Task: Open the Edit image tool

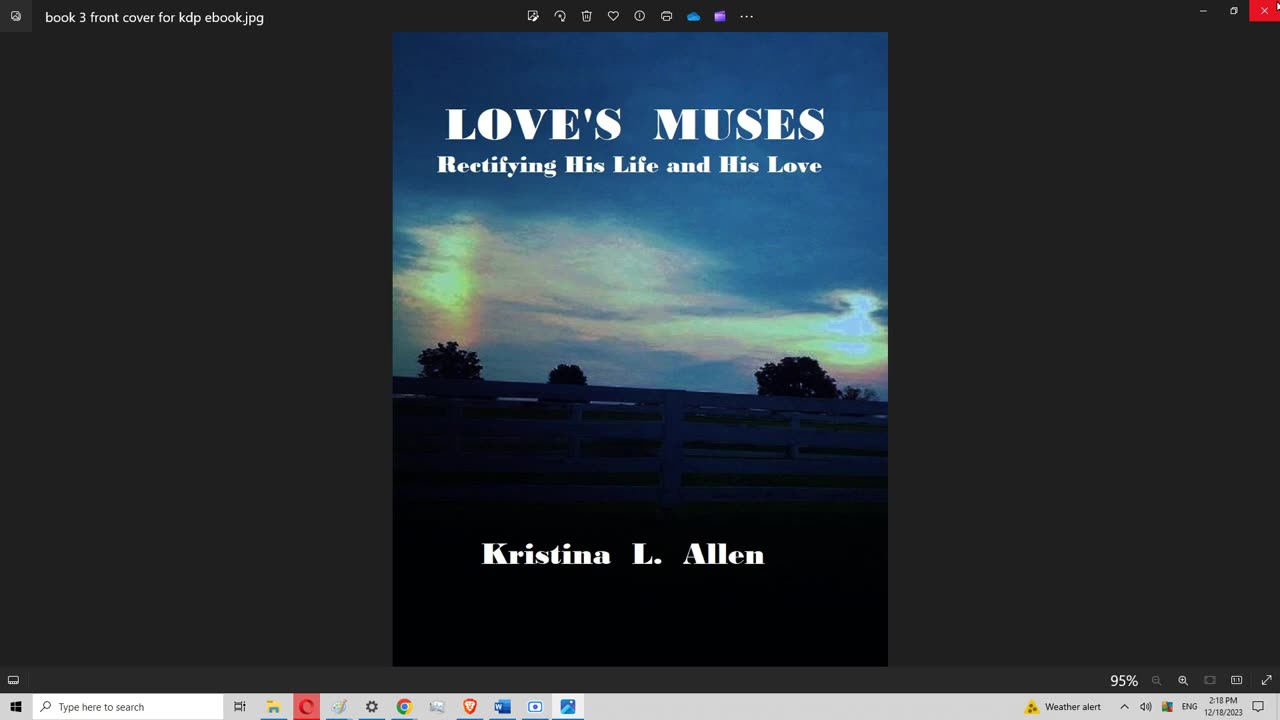Action: (x=533, y=16)
